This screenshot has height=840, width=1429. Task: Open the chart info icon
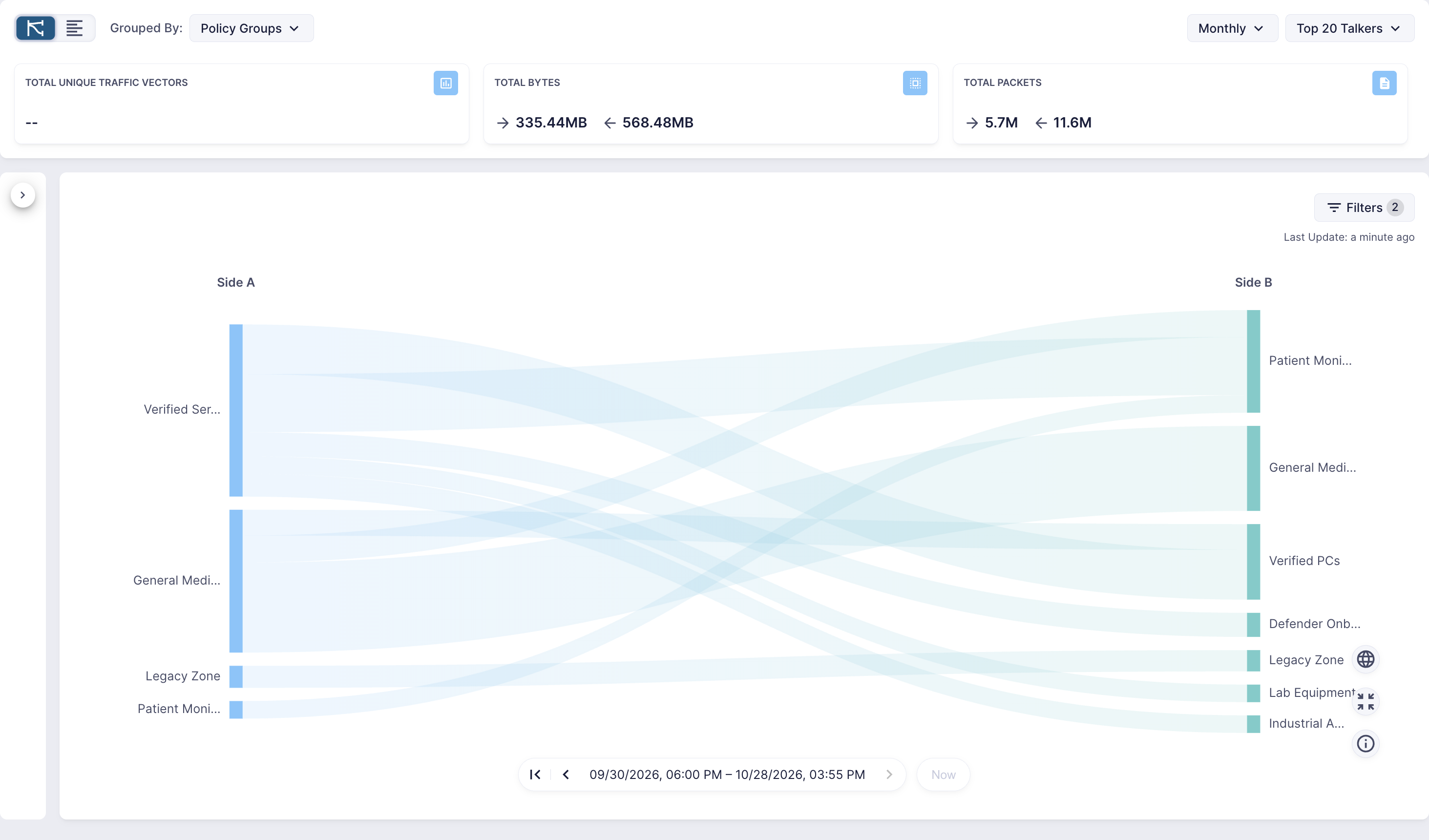[1366, 744]
